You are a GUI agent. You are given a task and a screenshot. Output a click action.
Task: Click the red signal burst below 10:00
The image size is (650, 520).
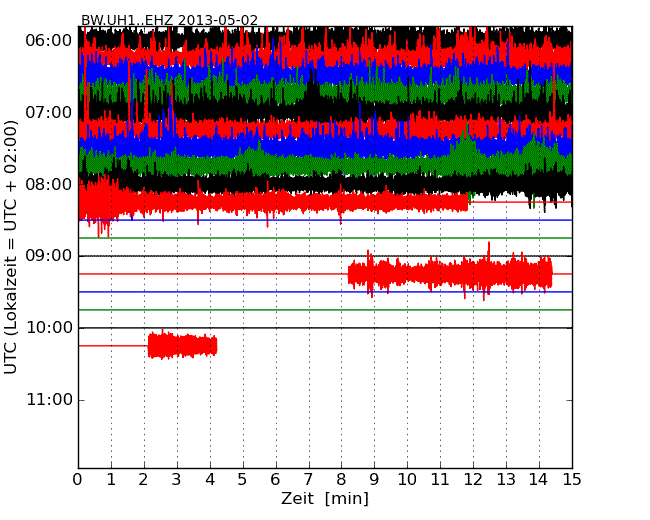tap(182, 346)
